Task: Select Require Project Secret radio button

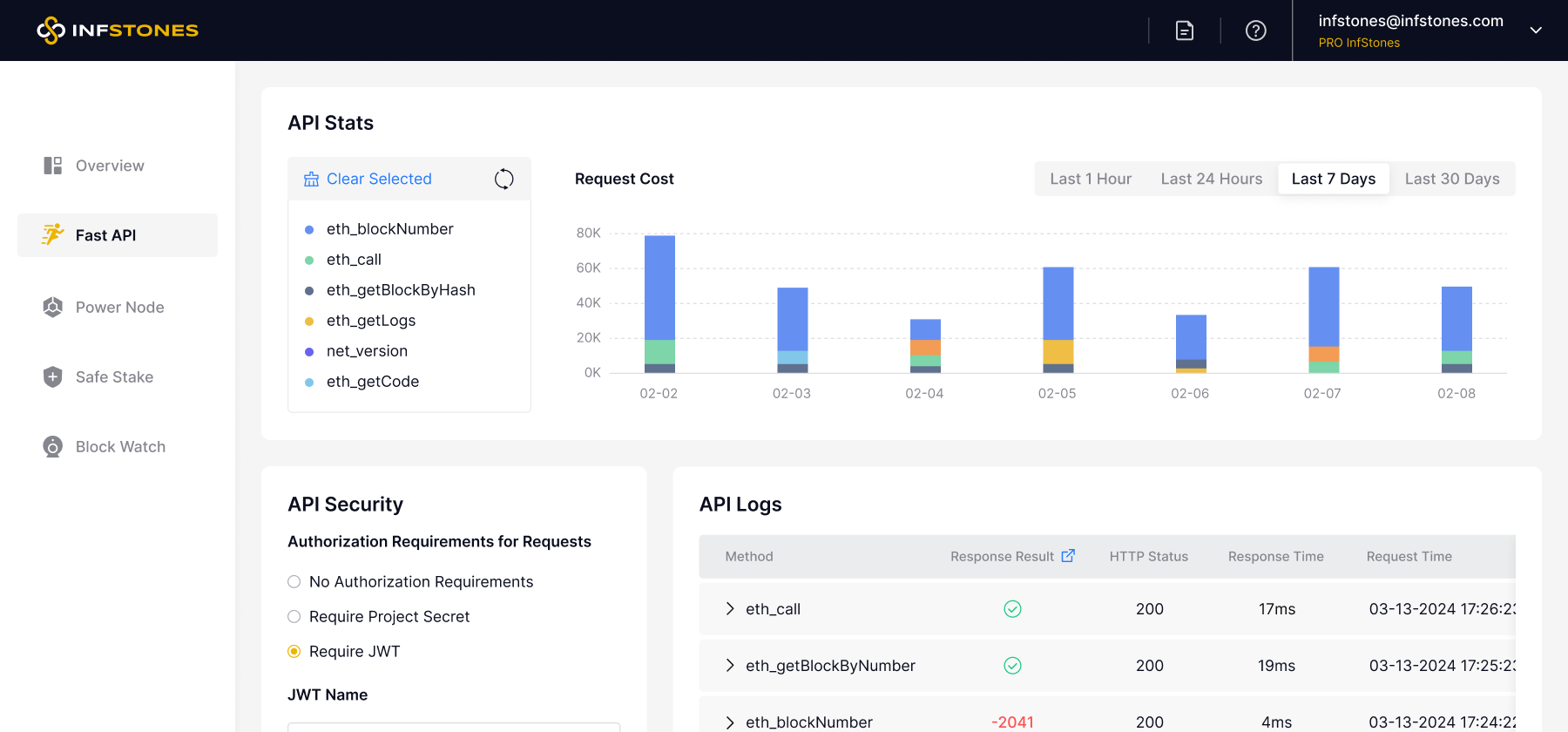Action: click(x=294, y=617)
